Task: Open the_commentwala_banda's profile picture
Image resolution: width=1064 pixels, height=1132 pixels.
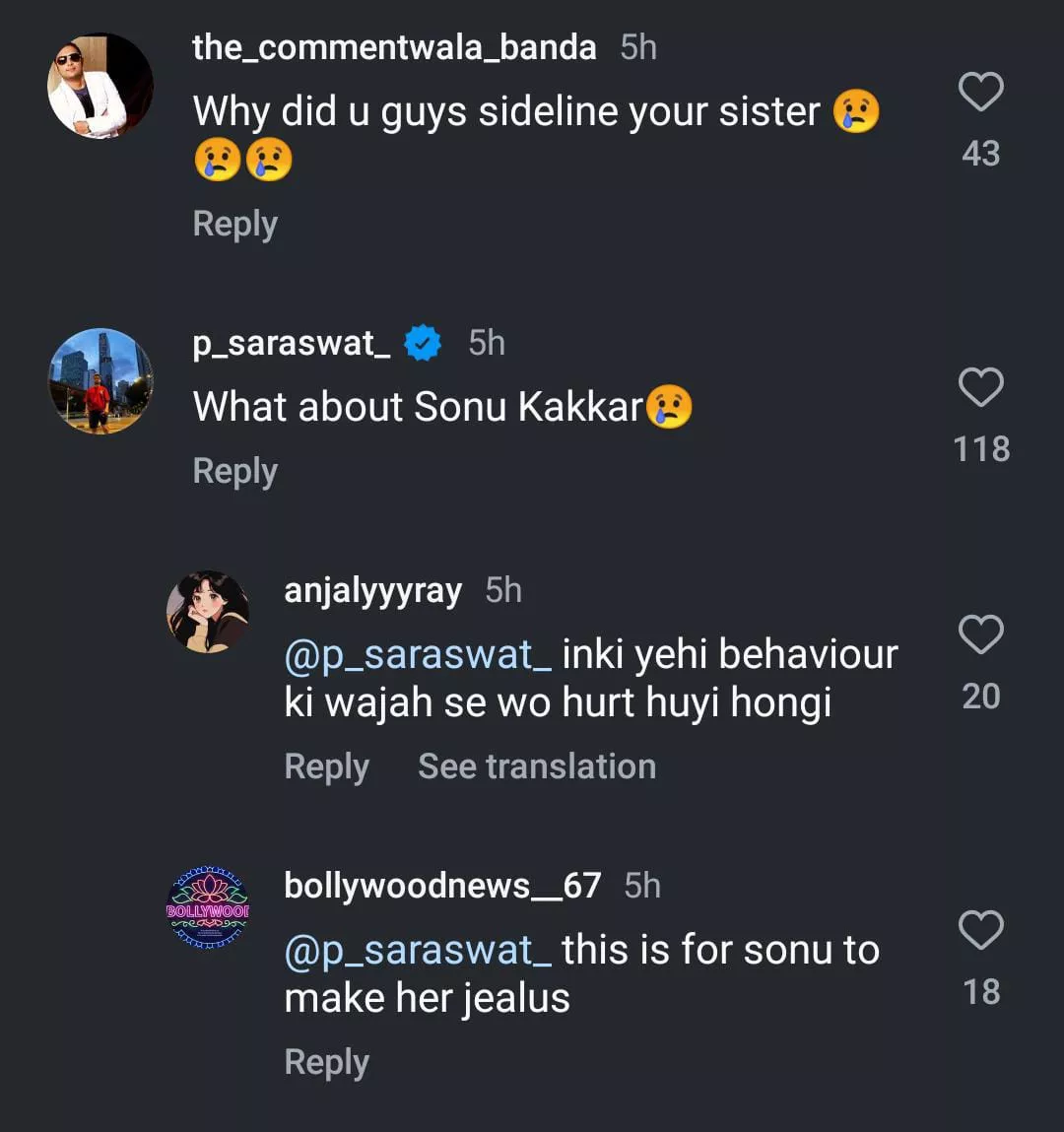Action: 100,86
